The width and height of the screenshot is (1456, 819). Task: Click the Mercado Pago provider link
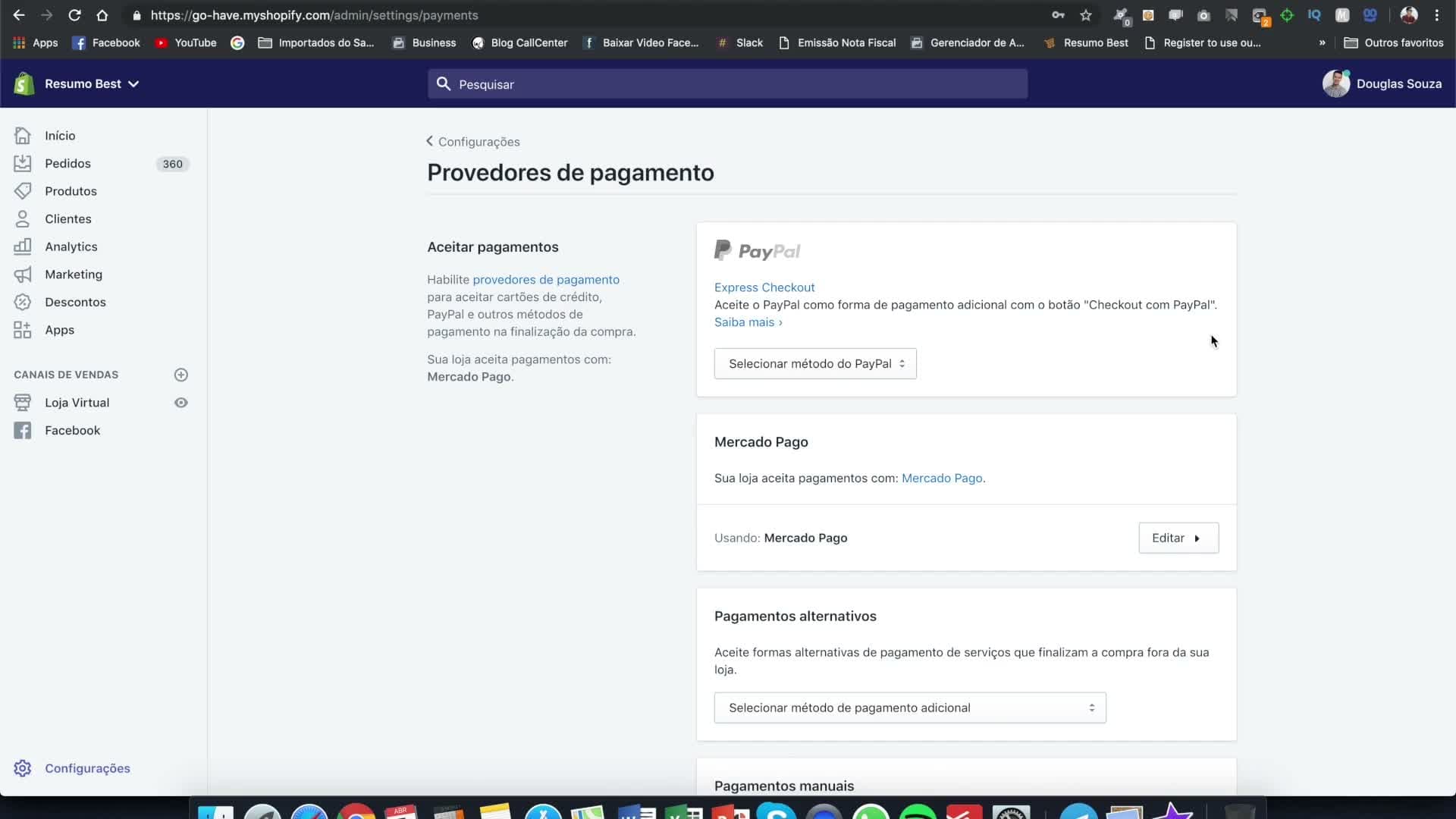[941, 479]
